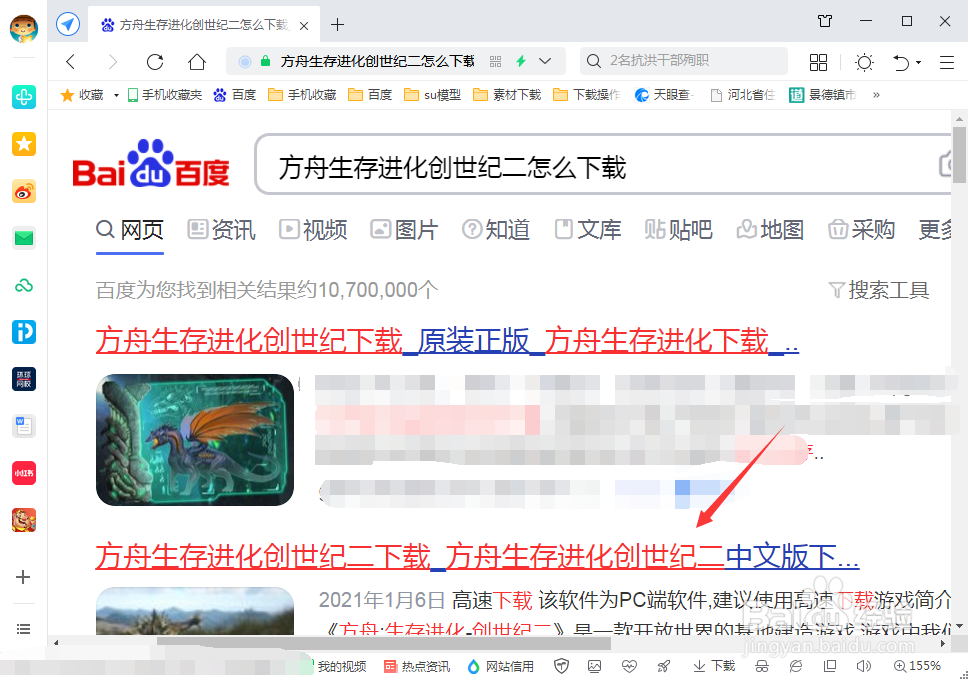Expand the address bar dropdown chevron
The width and height of the screenshot is (968, 679).
[544, 61]
